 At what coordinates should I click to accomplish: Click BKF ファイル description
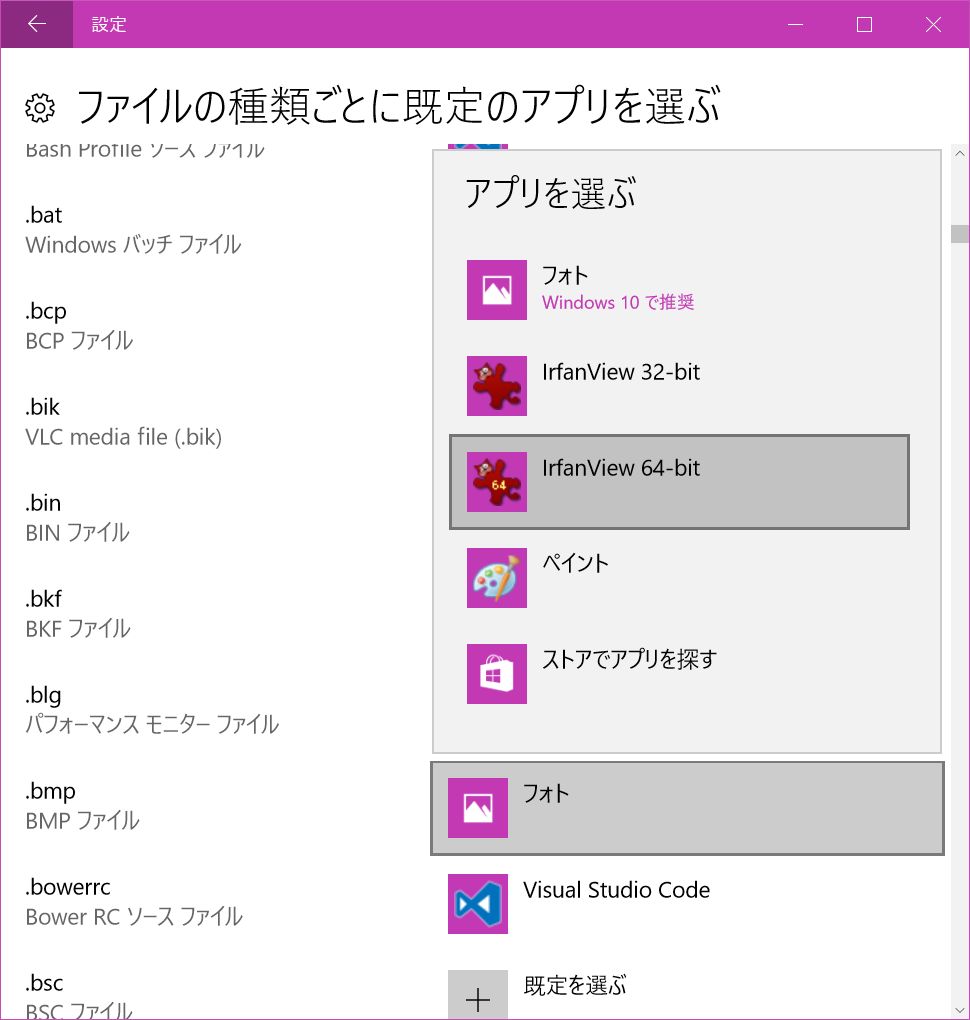coord(78,628)
